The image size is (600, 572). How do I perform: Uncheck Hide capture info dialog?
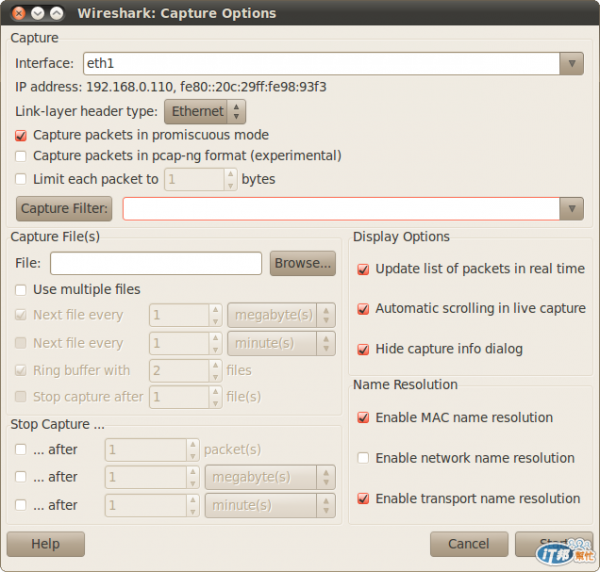click(x=363, y=349)
